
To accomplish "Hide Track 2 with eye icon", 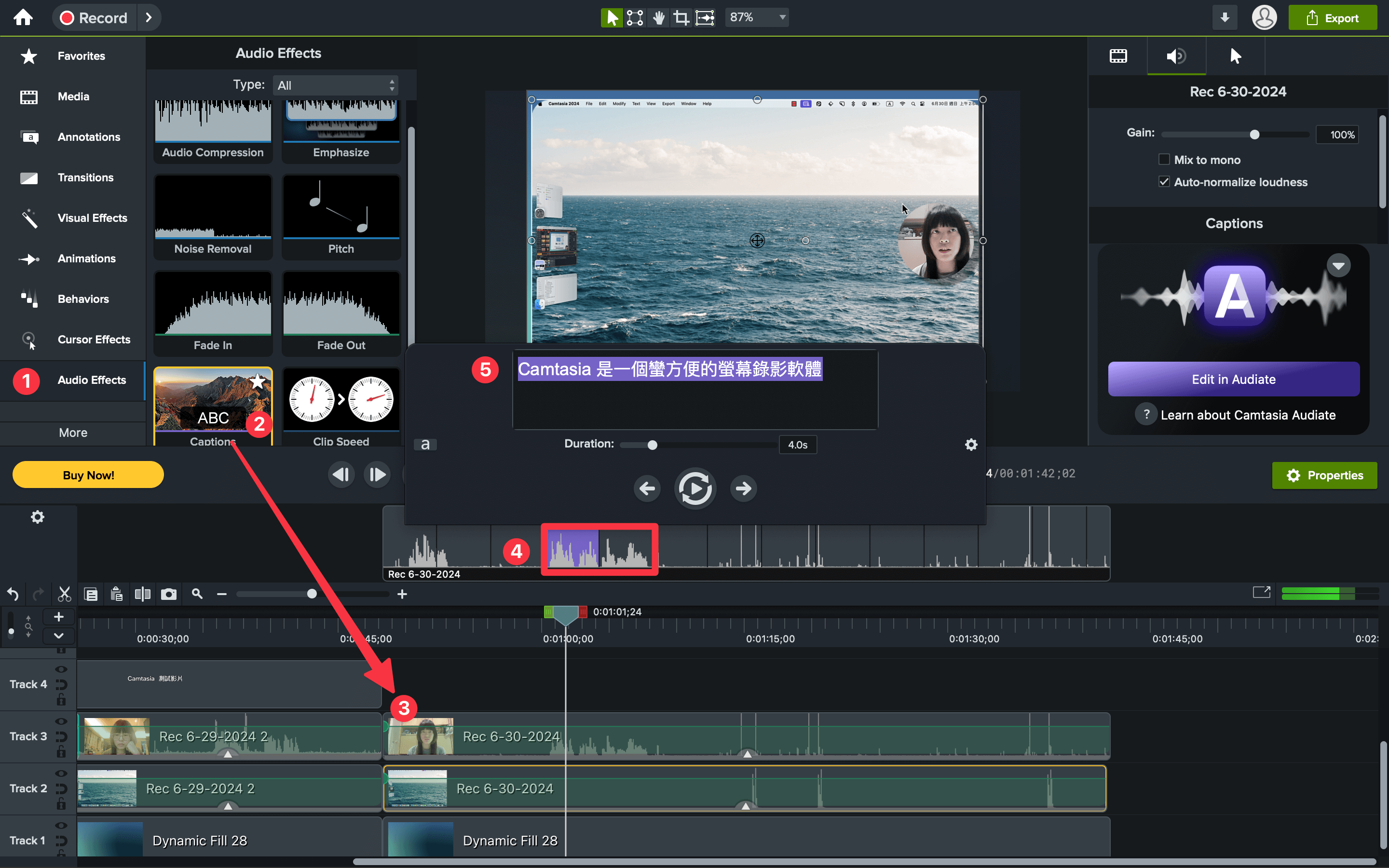I will tap(61, 773).
